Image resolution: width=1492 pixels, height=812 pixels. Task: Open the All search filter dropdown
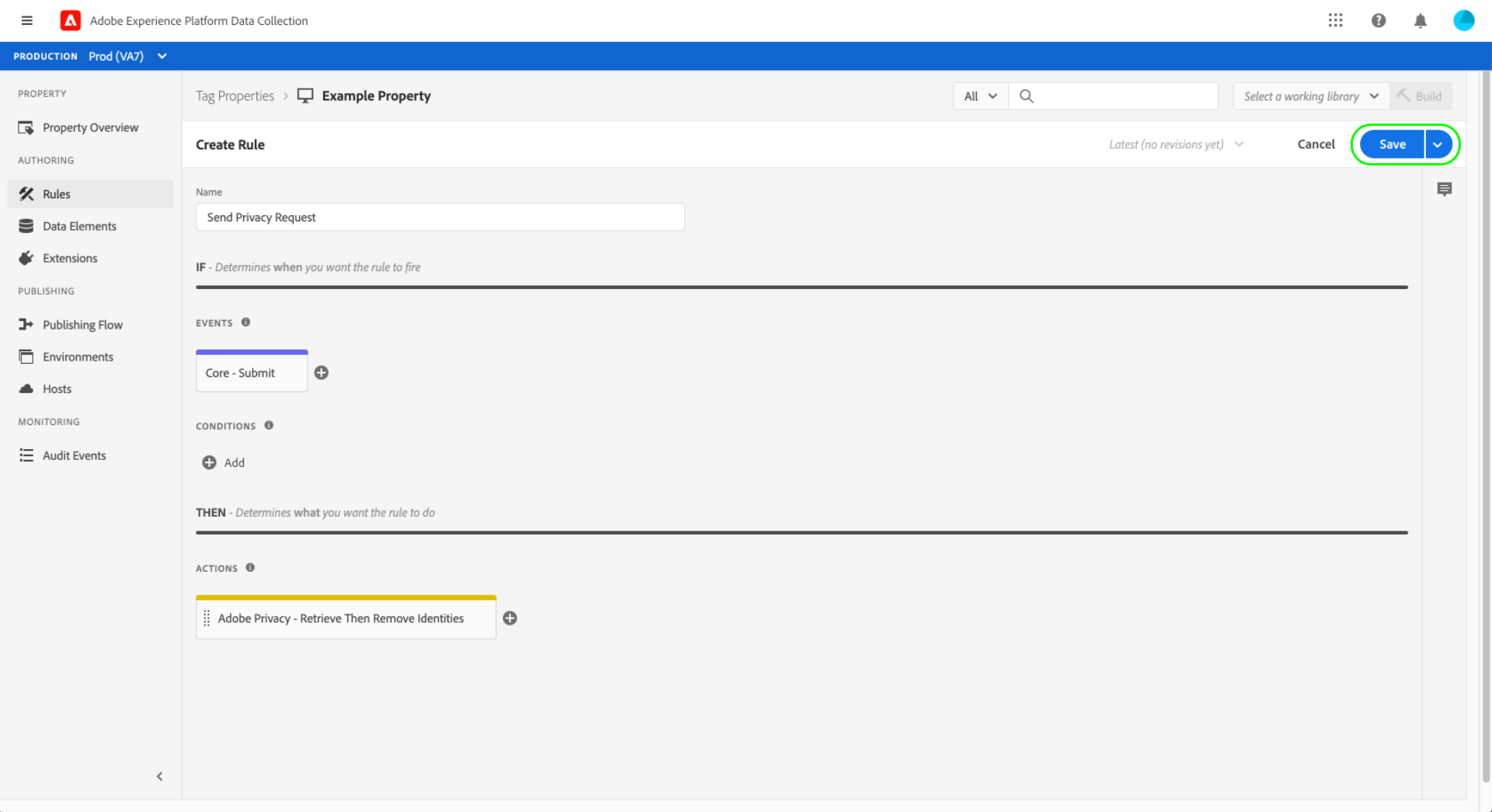coord(980,96)
